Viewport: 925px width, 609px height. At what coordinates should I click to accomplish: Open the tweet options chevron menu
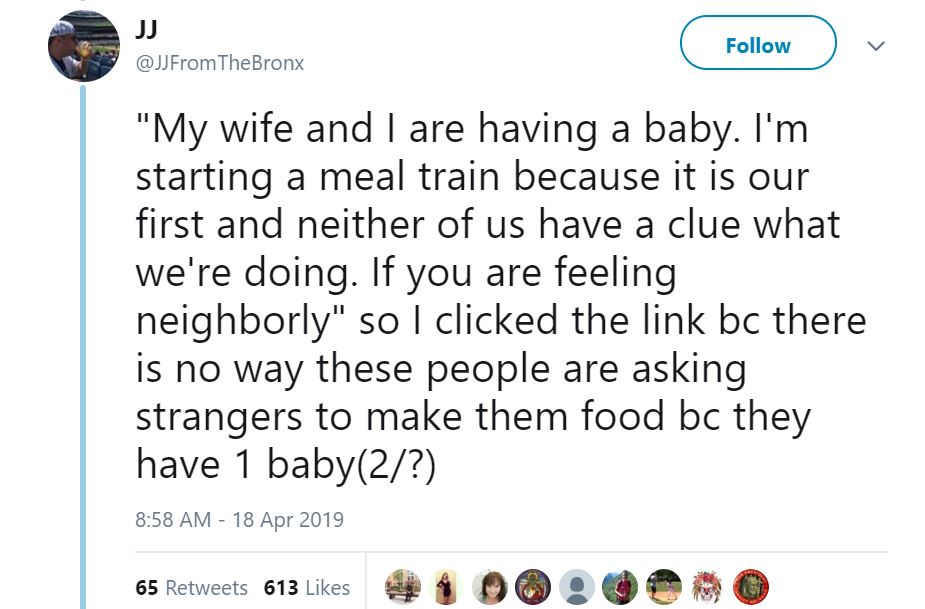[875, 46]
